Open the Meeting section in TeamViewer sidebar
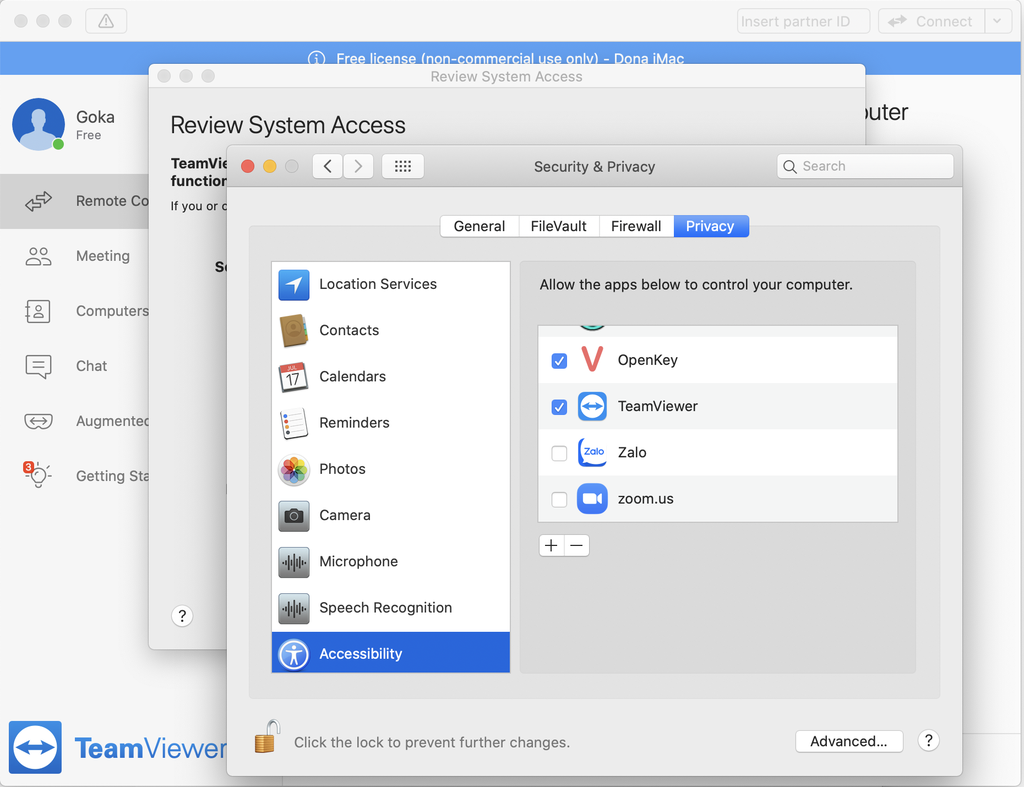This screenshot has width=1024, height=787. pyautogui.click(x=103, y=256)
